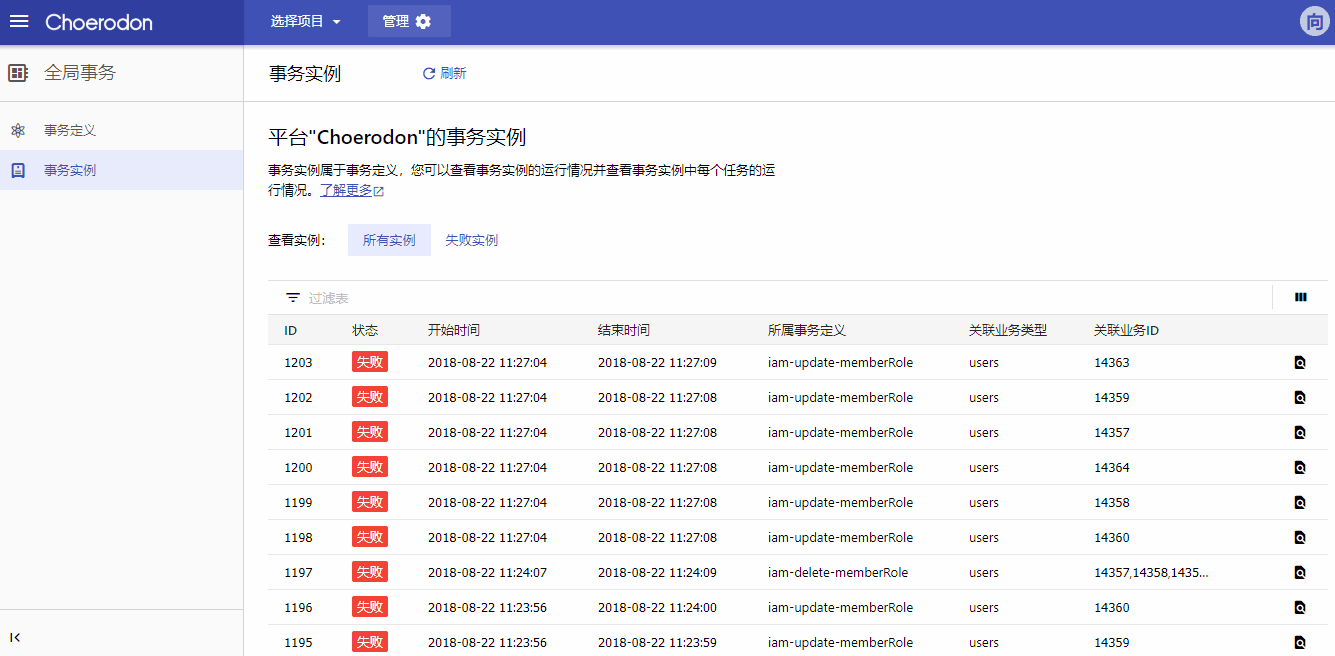Click the ID column header
The width and height of the screenshot is (1335, 656).
click(290, 330)
